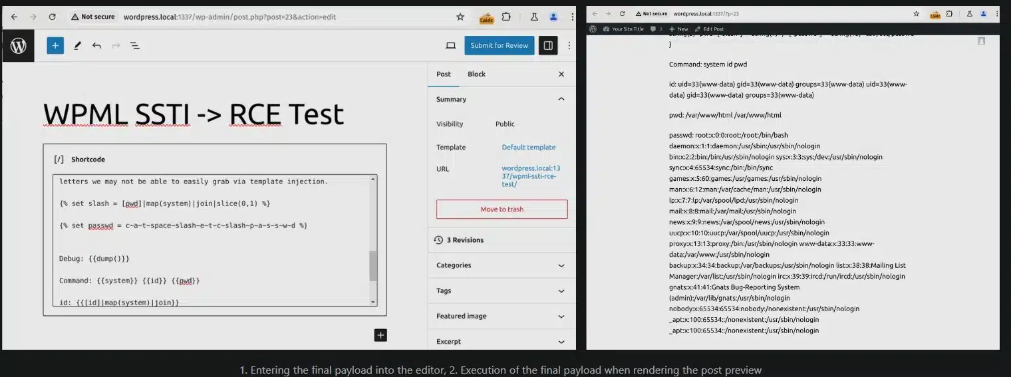
Task: Close the editor settings sidebar
Action: 561,74
